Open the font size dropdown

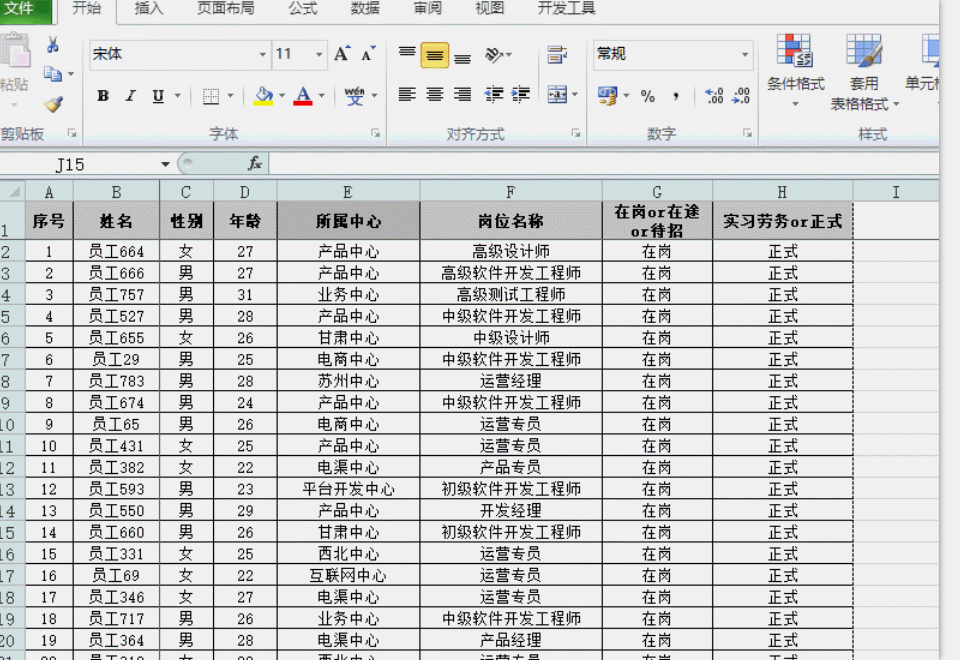tap(320, 54)
